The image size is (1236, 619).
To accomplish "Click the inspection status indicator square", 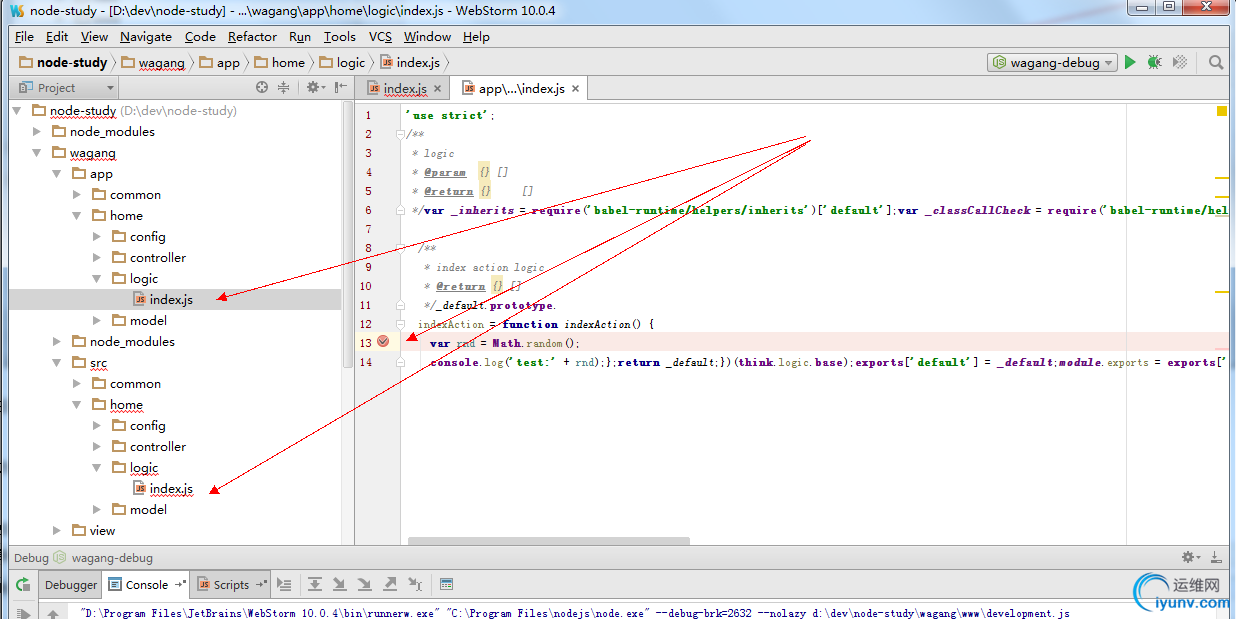I will [x=1222, y=111].
